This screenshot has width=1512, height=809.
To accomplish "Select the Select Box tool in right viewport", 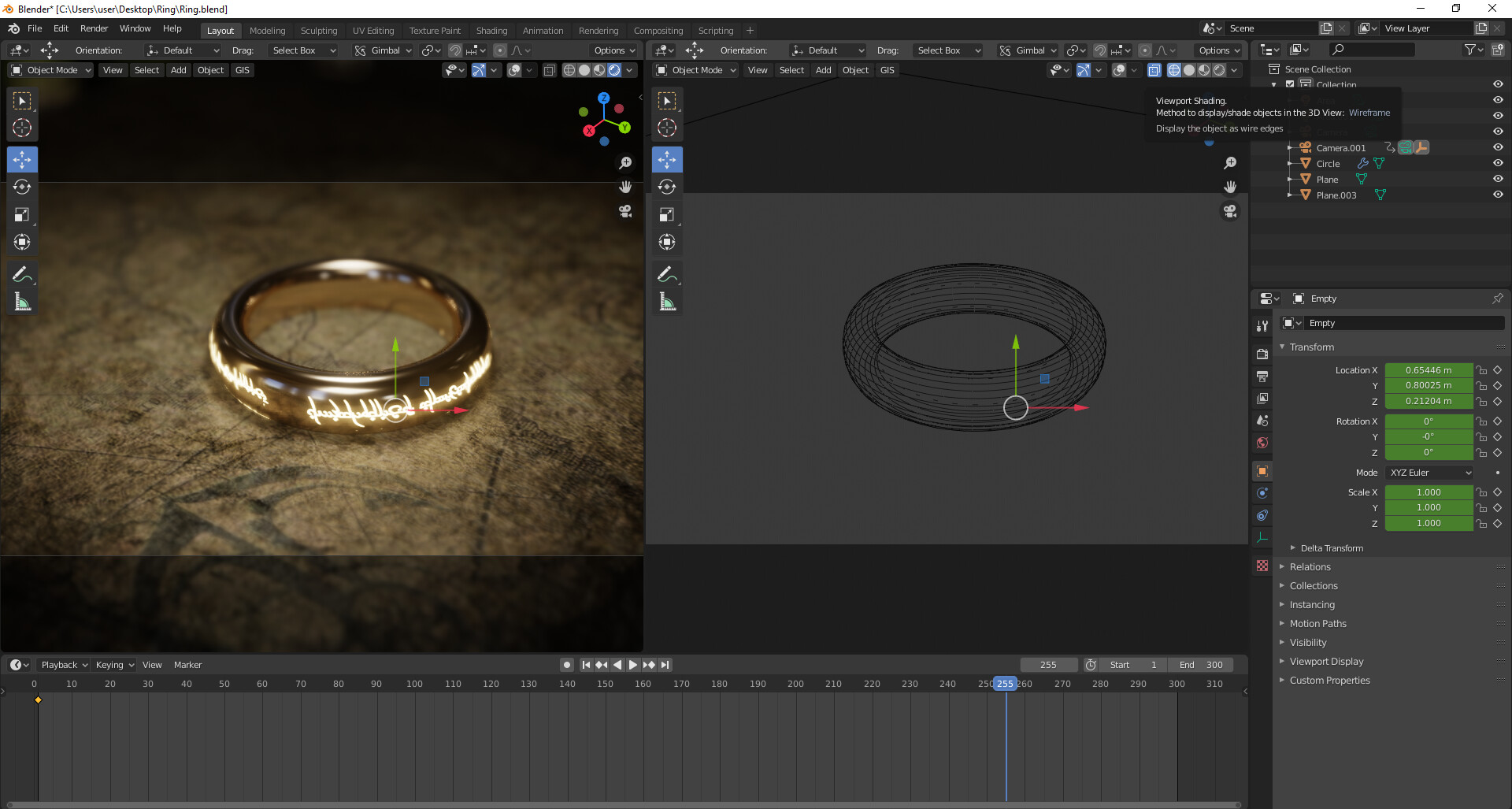I will [x=667, y=101].
